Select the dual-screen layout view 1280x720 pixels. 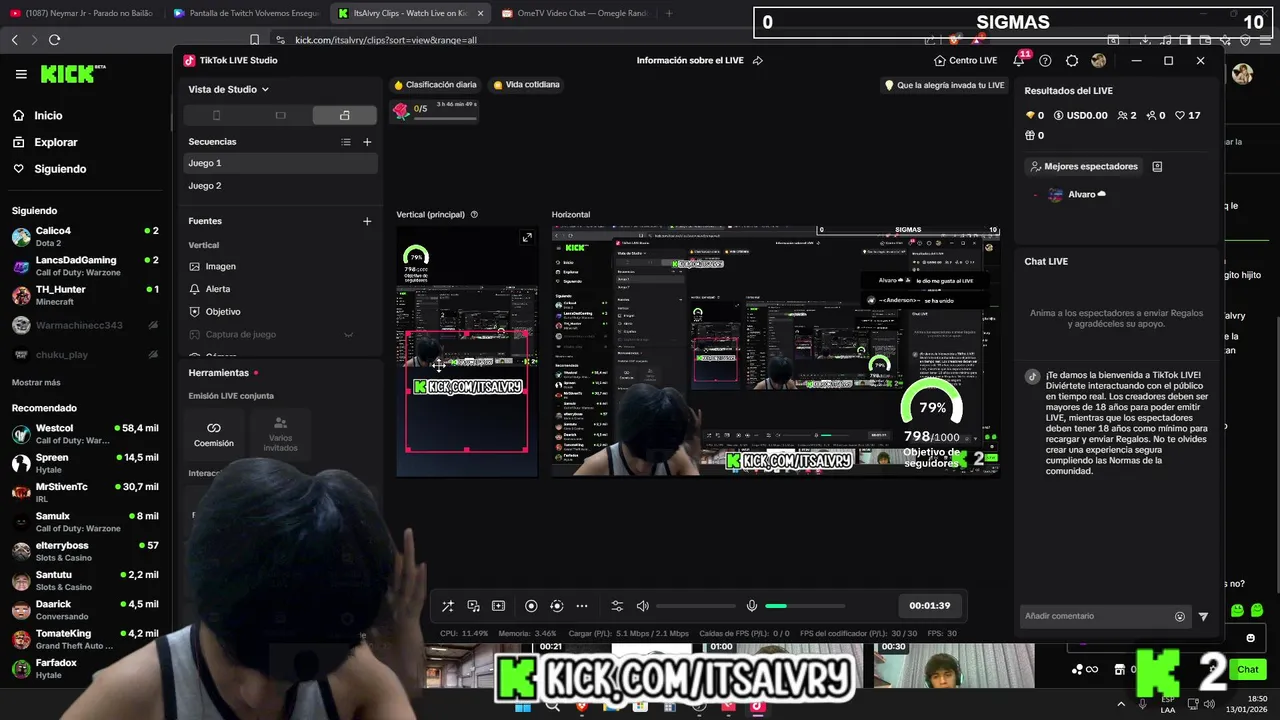[x=344, y=115]
